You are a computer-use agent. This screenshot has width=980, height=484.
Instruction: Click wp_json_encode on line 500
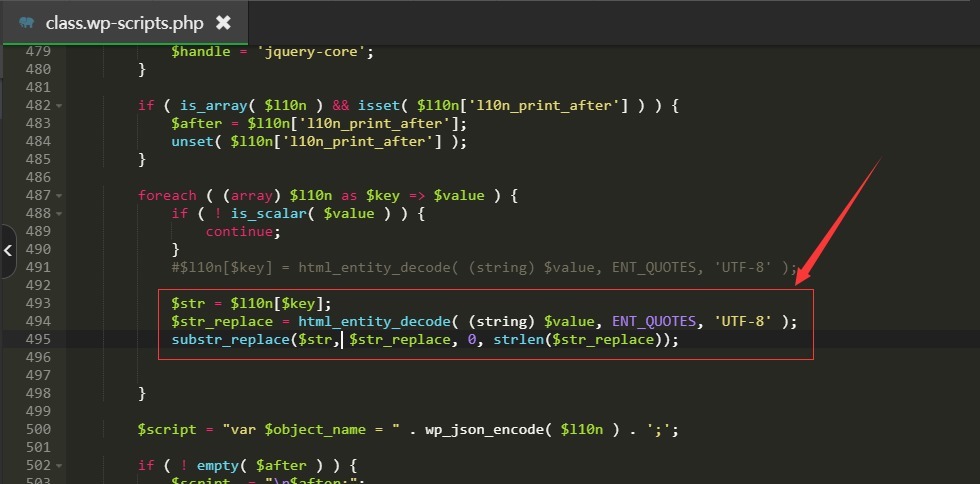[484, 430]
